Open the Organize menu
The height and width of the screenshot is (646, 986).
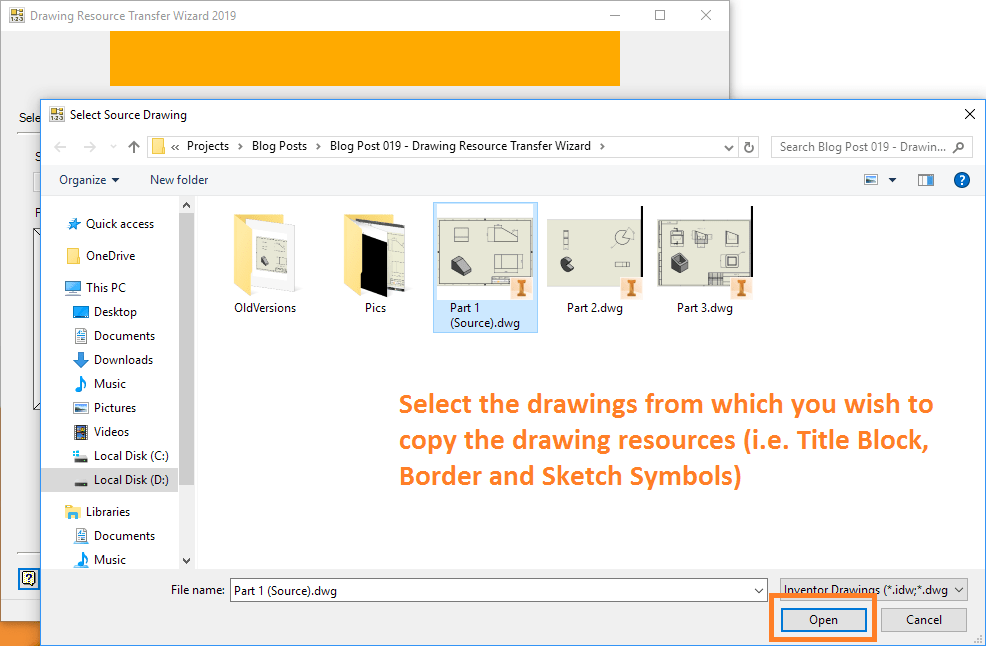click(x=89, y=180)
